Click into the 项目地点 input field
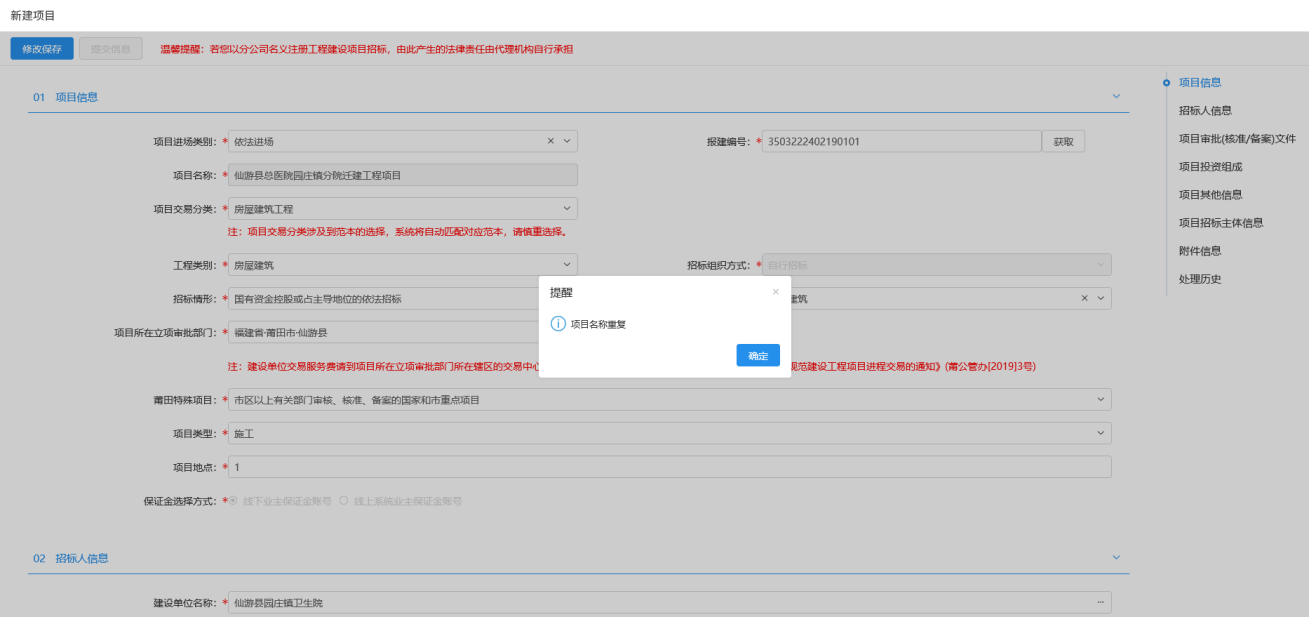 [x=668, y=467]
